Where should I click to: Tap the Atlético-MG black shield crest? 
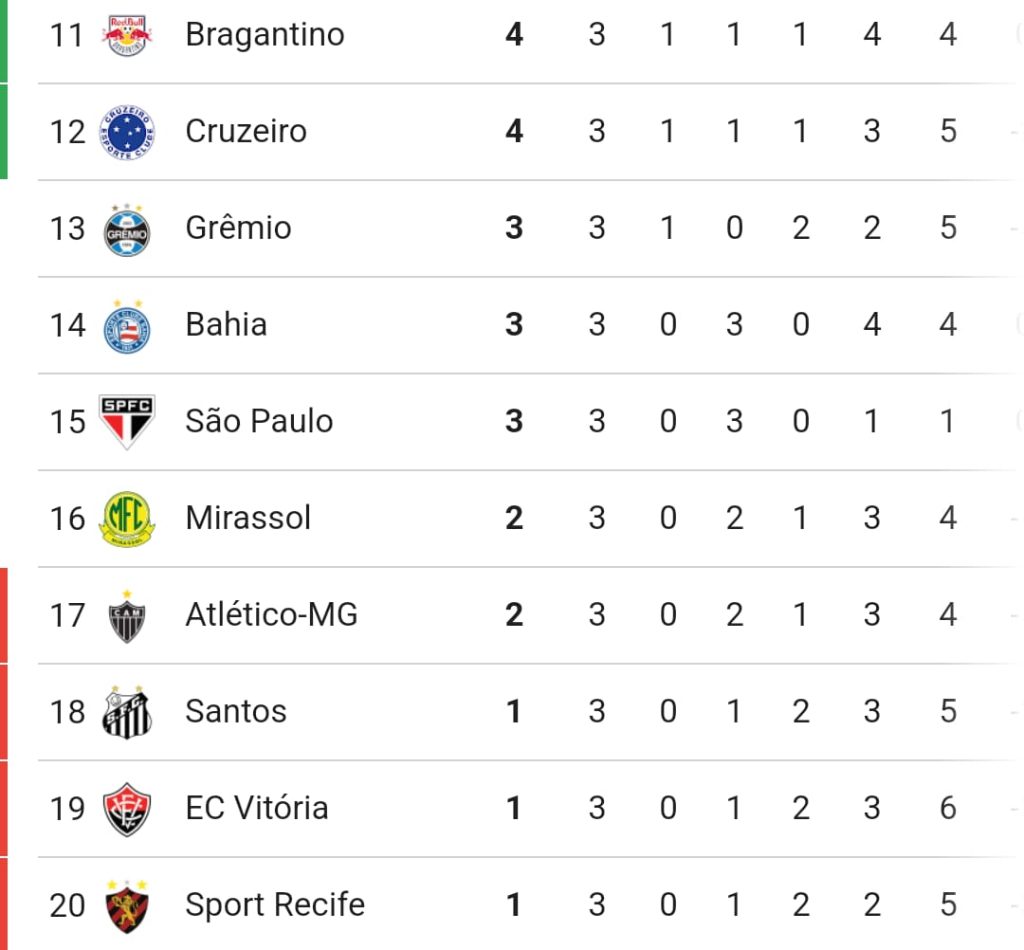pyautogui.click(x=127, y=616)
